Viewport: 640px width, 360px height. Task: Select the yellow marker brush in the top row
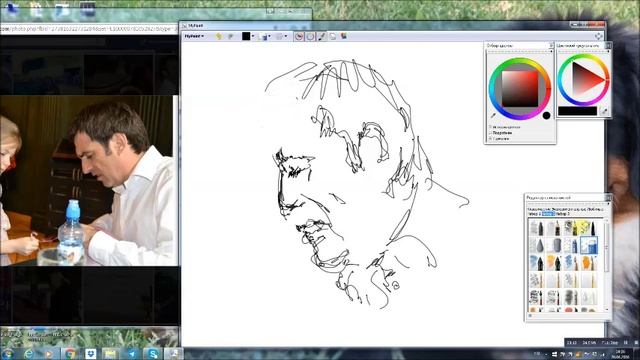588,228
